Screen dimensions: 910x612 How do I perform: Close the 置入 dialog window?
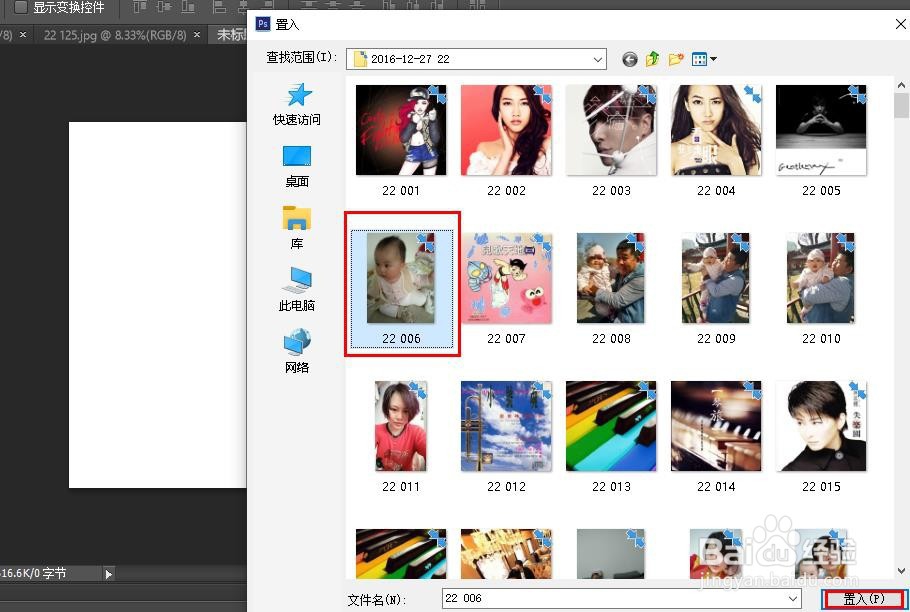900,24
